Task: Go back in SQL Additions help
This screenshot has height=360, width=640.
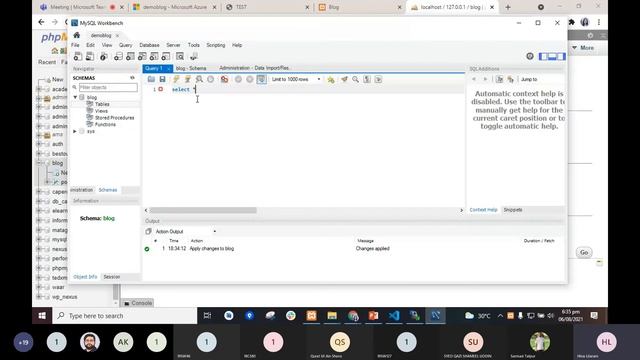Action: (474, 79)
